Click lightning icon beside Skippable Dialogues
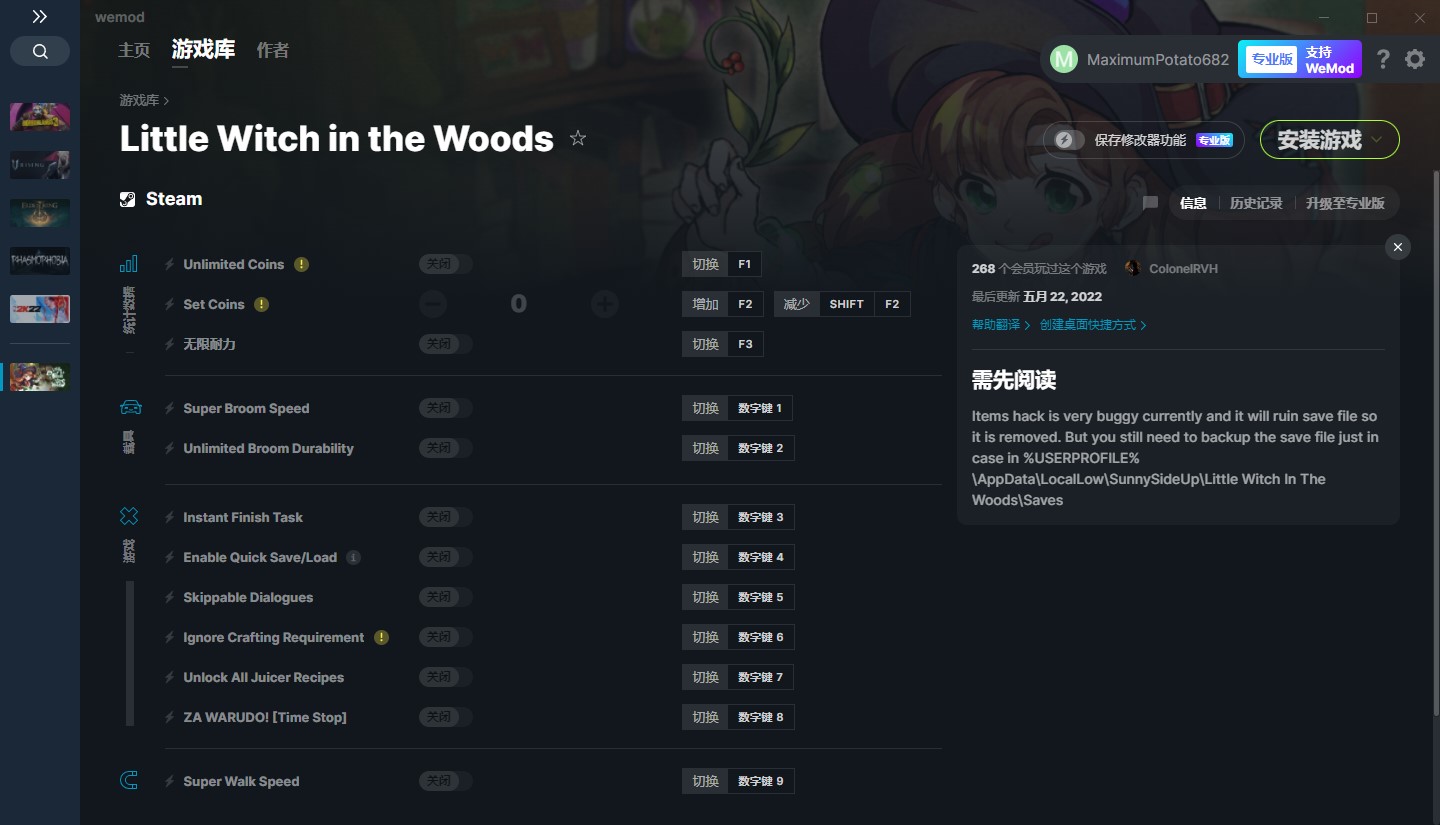1440x825 pixels. 170,597
